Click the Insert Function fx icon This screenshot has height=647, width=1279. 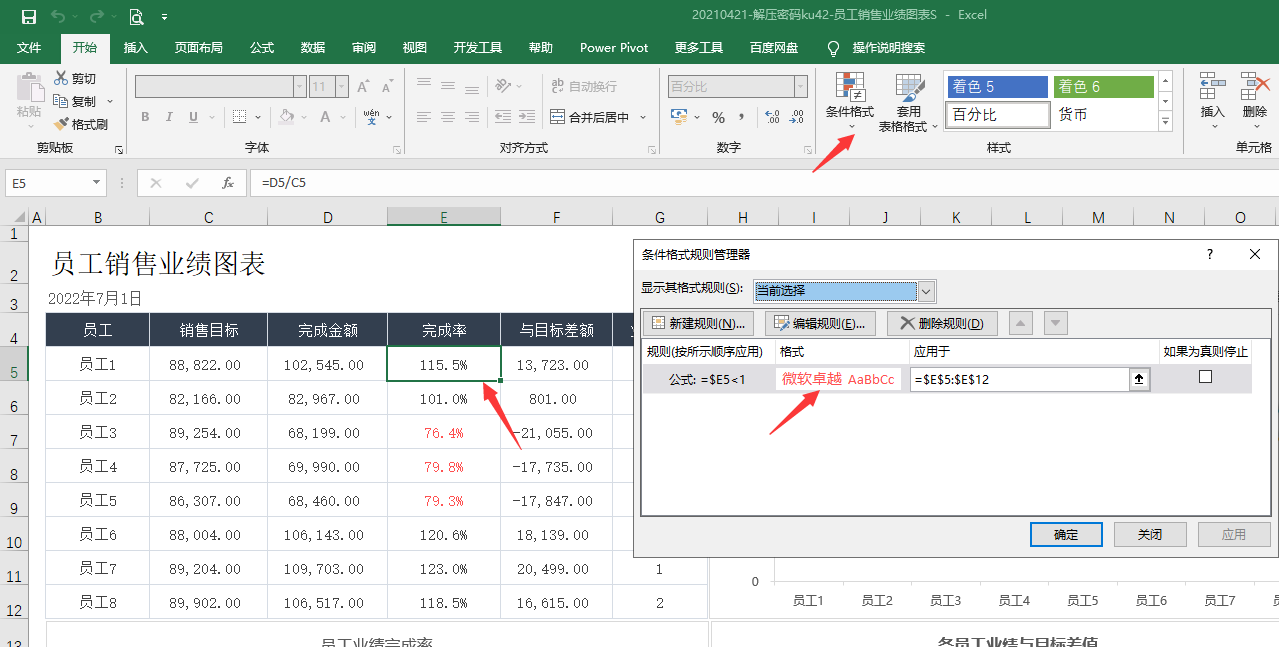click(x=228, y=183)
